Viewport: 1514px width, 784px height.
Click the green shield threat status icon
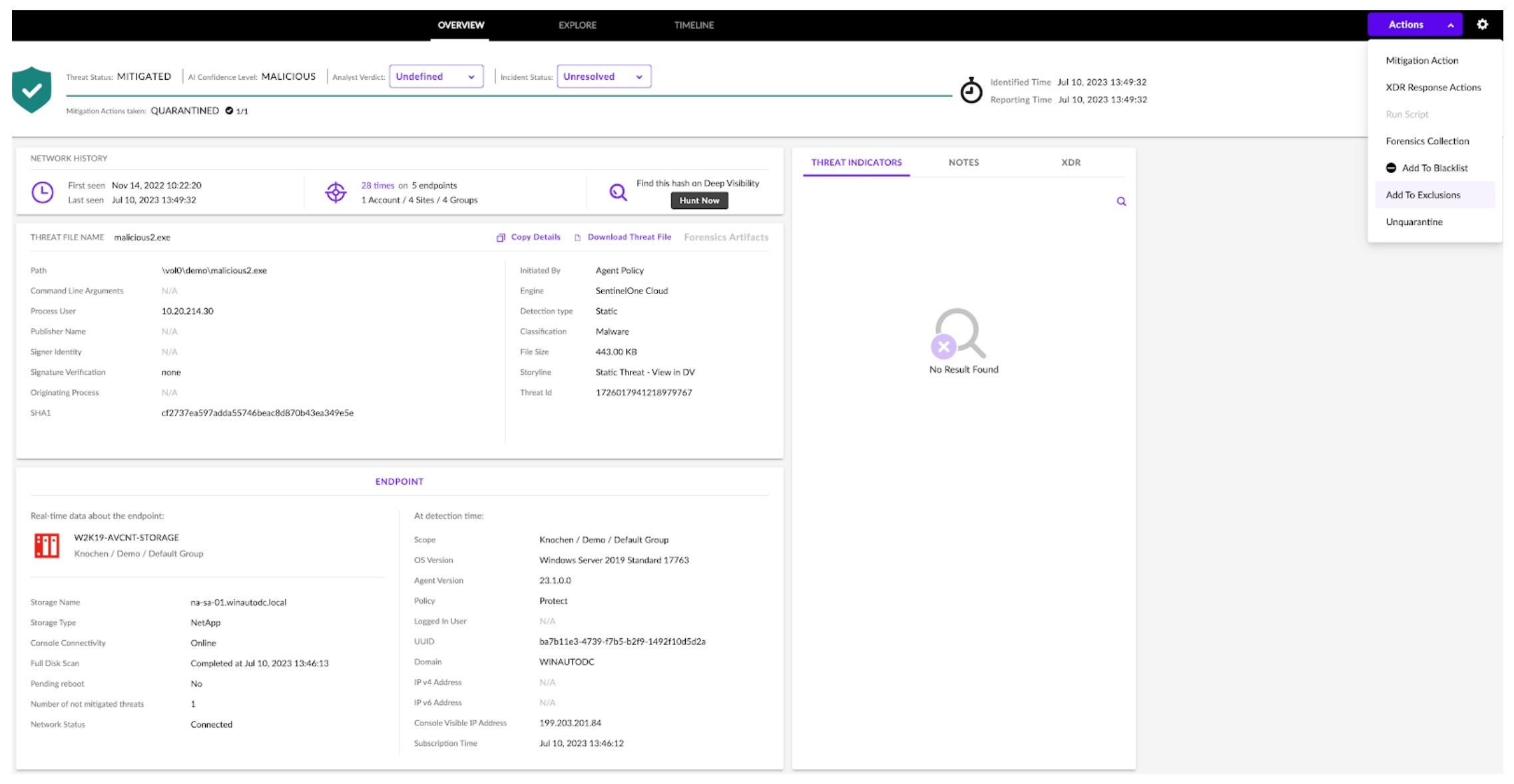[x=32, y=90]
